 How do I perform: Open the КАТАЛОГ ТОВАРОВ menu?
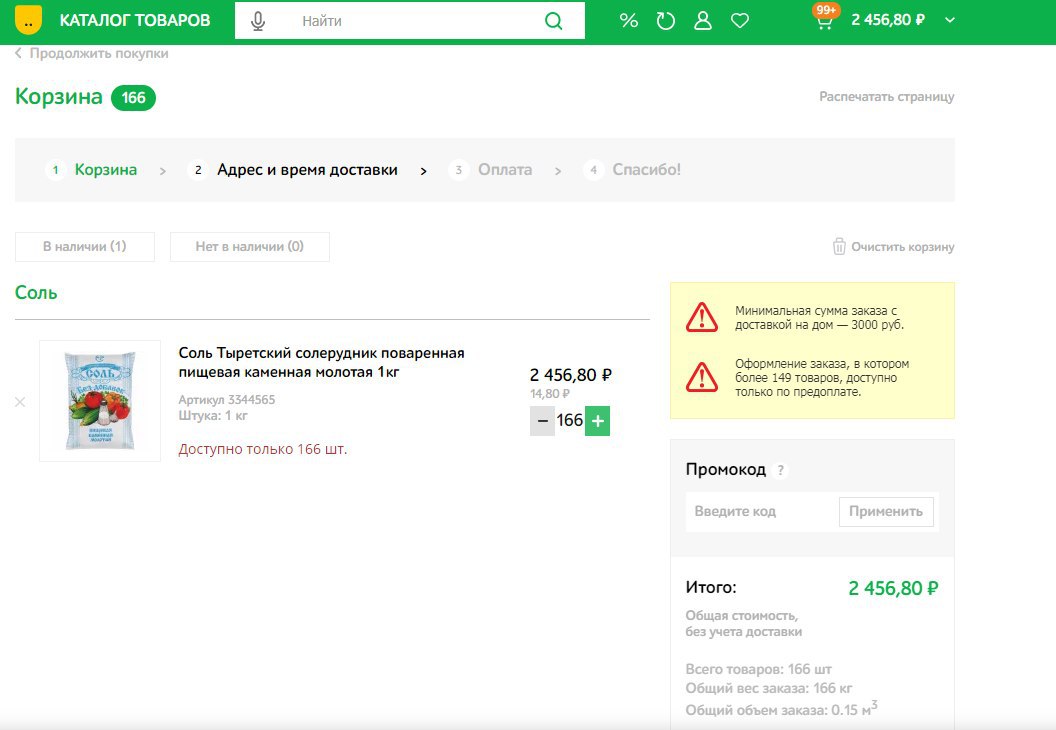[x=135, y=21]
